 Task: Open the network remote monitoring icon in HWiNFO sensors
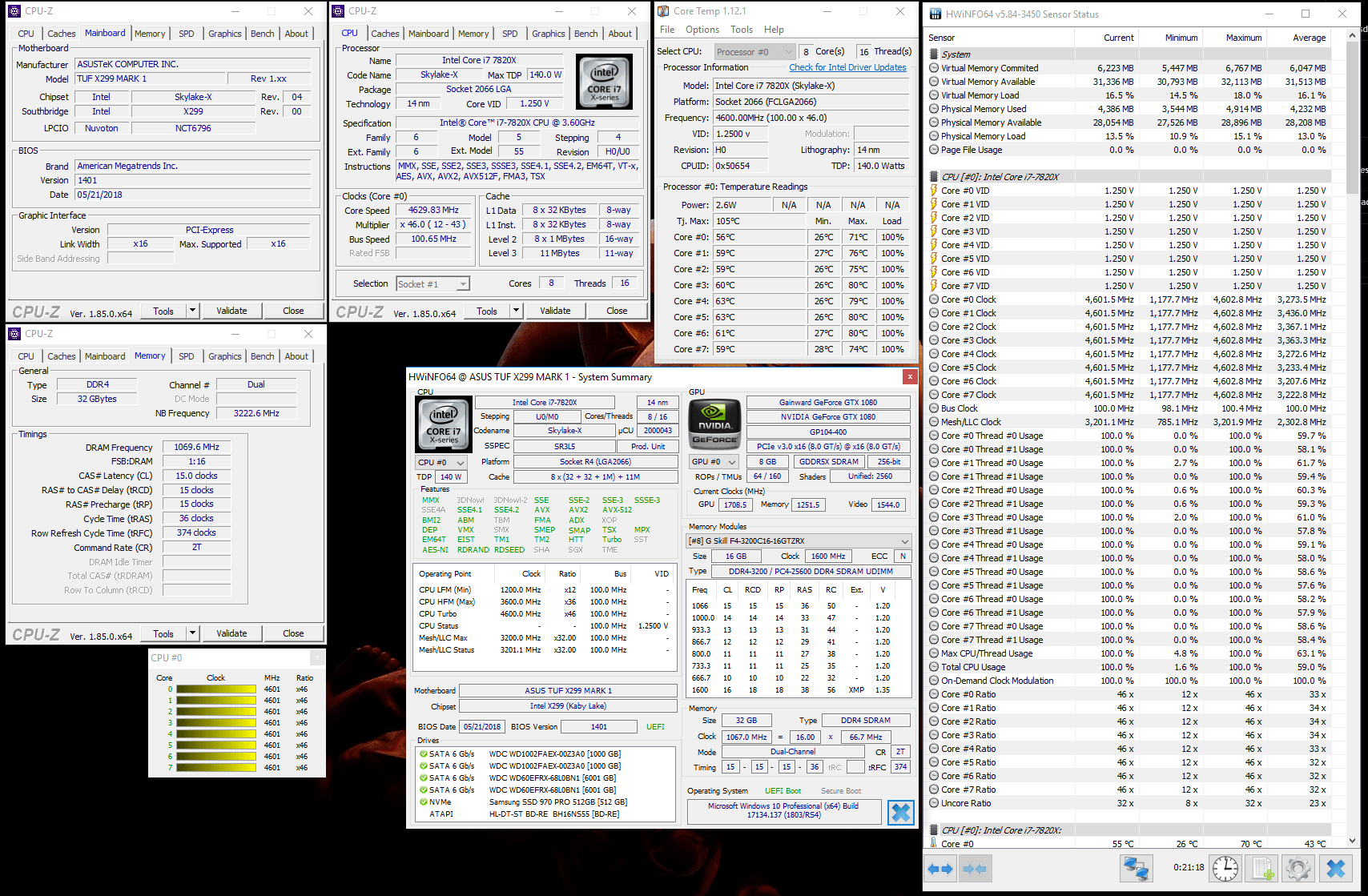pos(1136,869)
